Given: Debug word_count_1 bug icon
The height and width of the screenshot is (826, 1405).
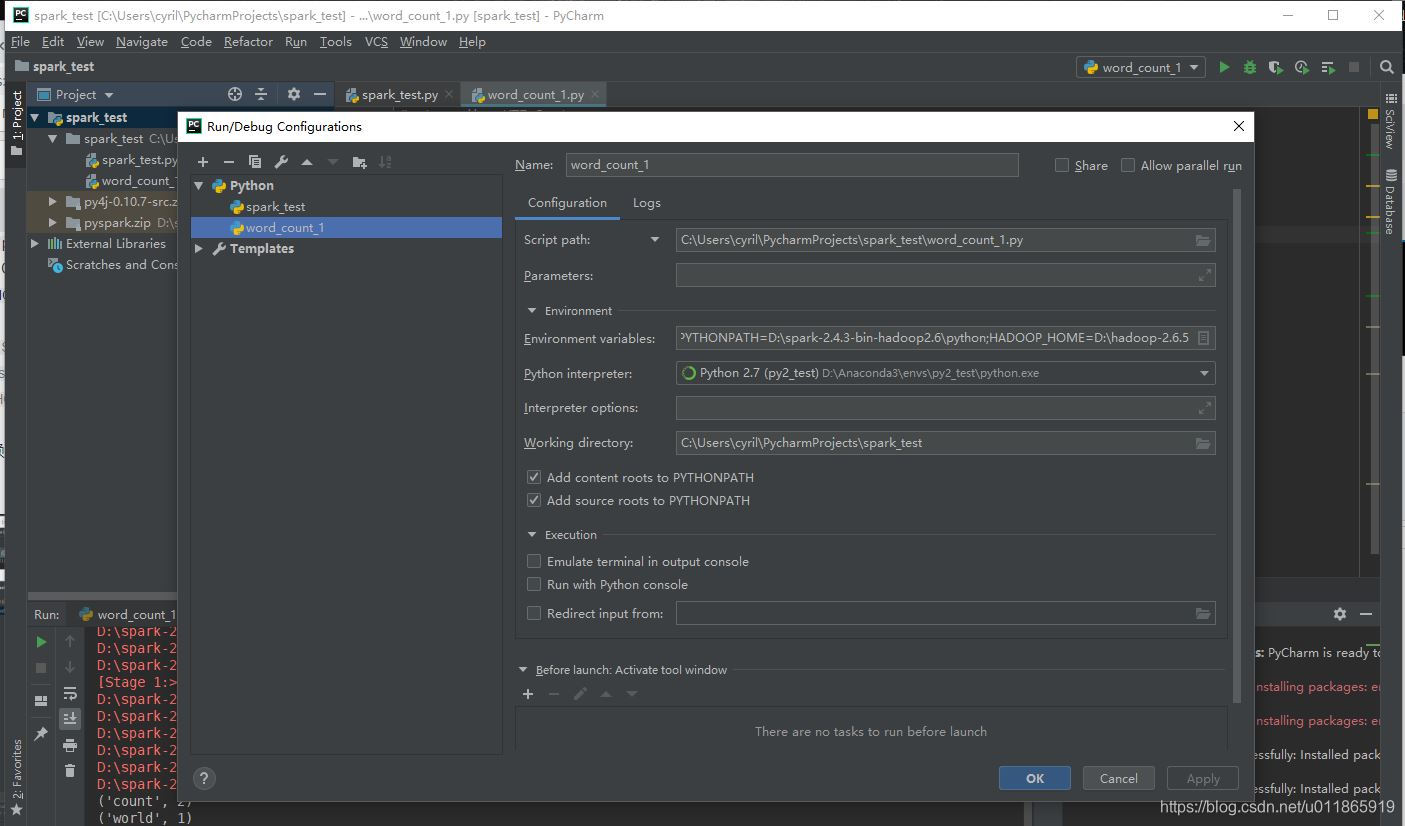Looking at the screenshot, I should point(1250,67).
